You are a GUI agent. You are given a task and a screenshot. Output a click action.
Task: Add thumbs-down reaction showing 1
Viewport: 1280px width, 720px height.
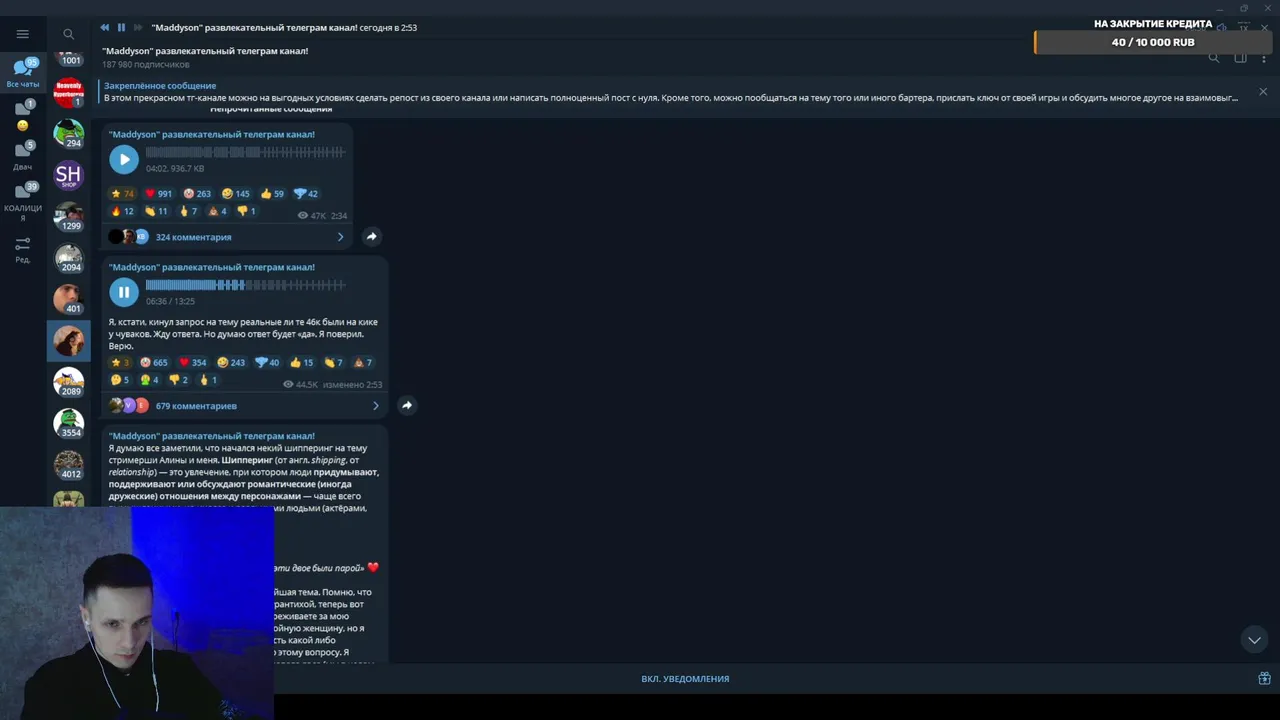(x=247, y=212)
